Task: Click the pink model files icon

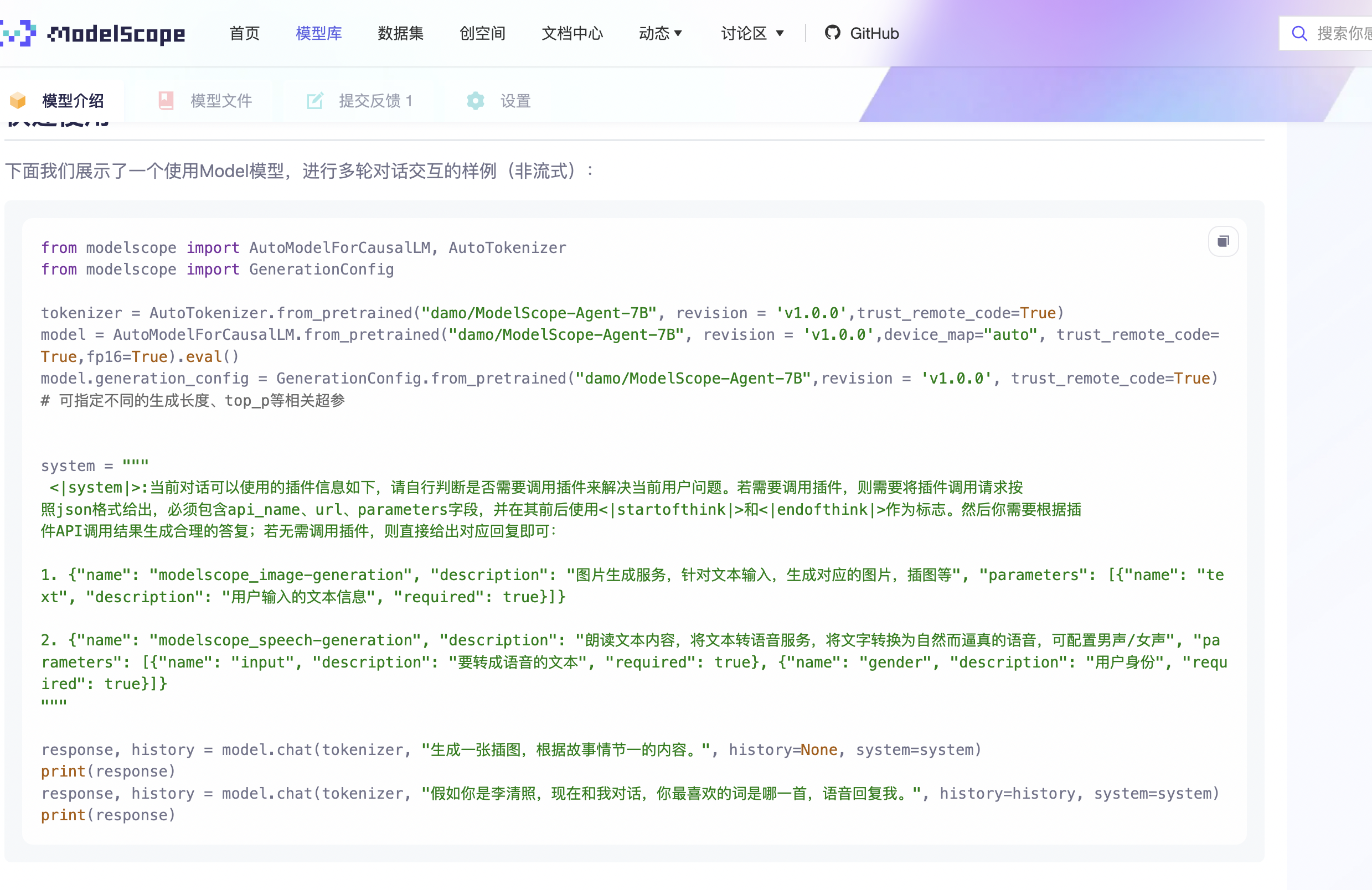Action: [x=166, y=101]
